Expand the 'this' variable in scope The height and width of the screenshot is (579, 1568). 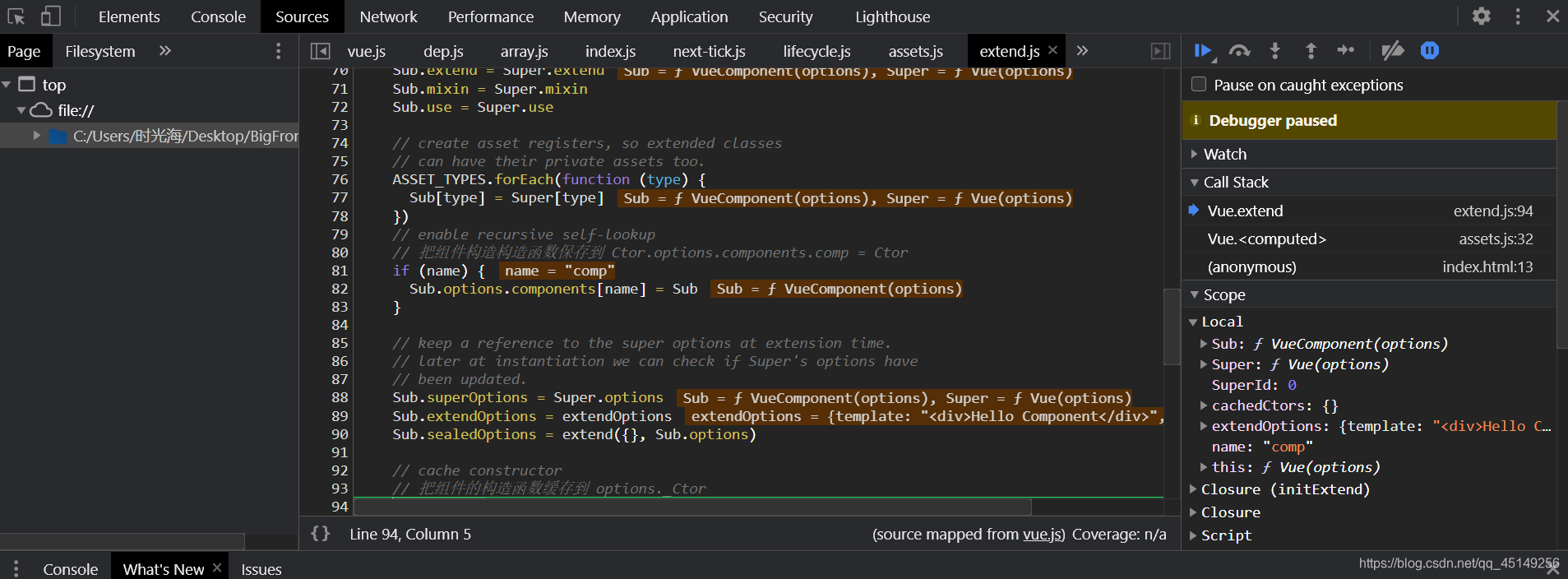click(1204, 467)
